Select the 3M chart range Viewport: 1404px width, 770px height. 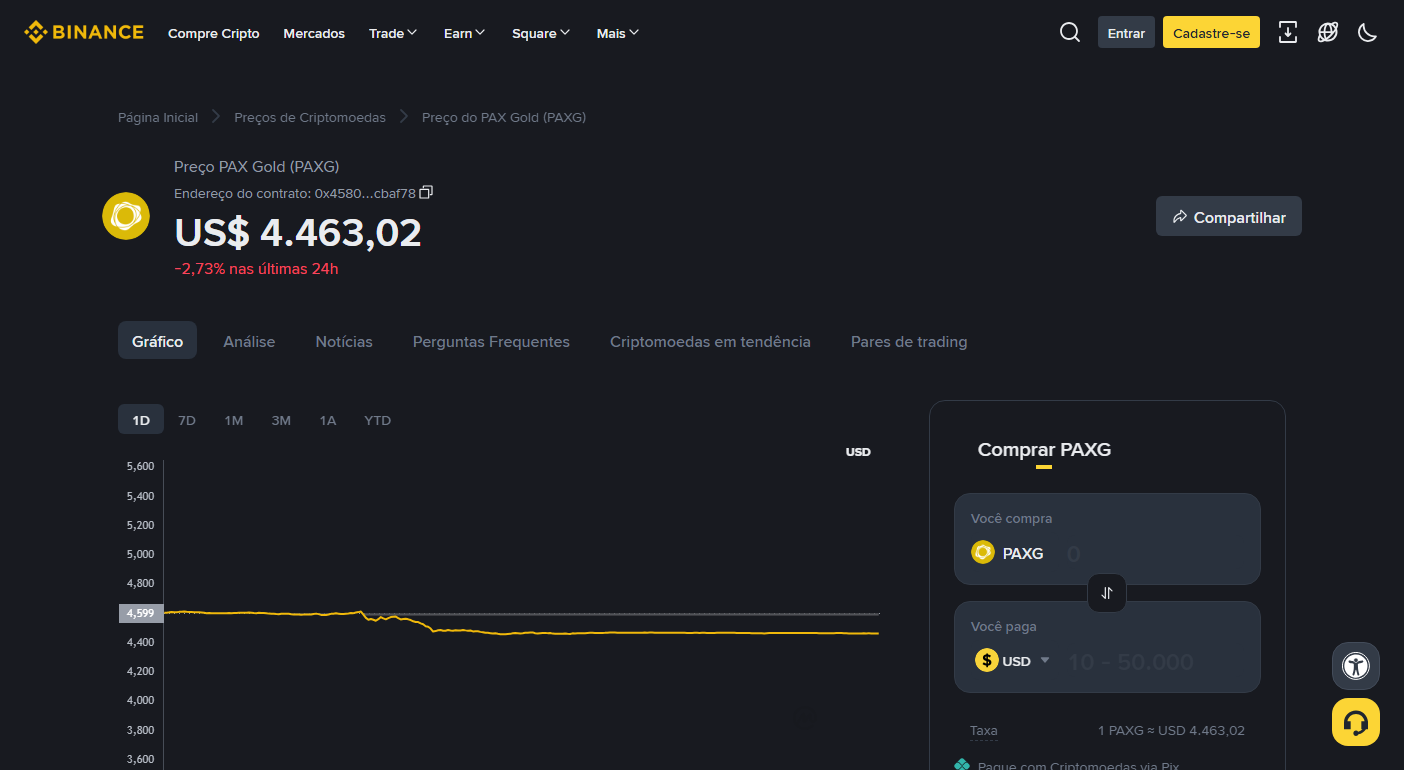281,420
